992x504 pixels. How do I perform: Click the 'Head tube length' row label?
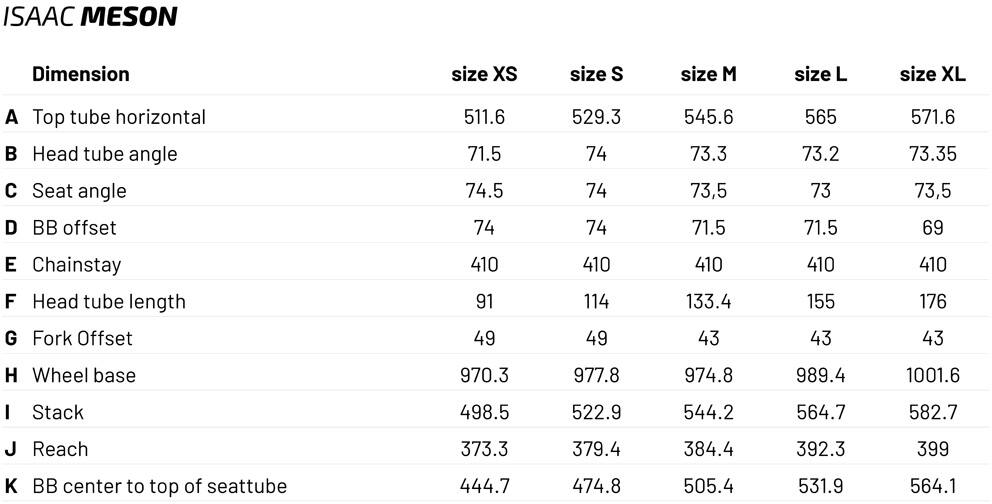click(108, 302)
